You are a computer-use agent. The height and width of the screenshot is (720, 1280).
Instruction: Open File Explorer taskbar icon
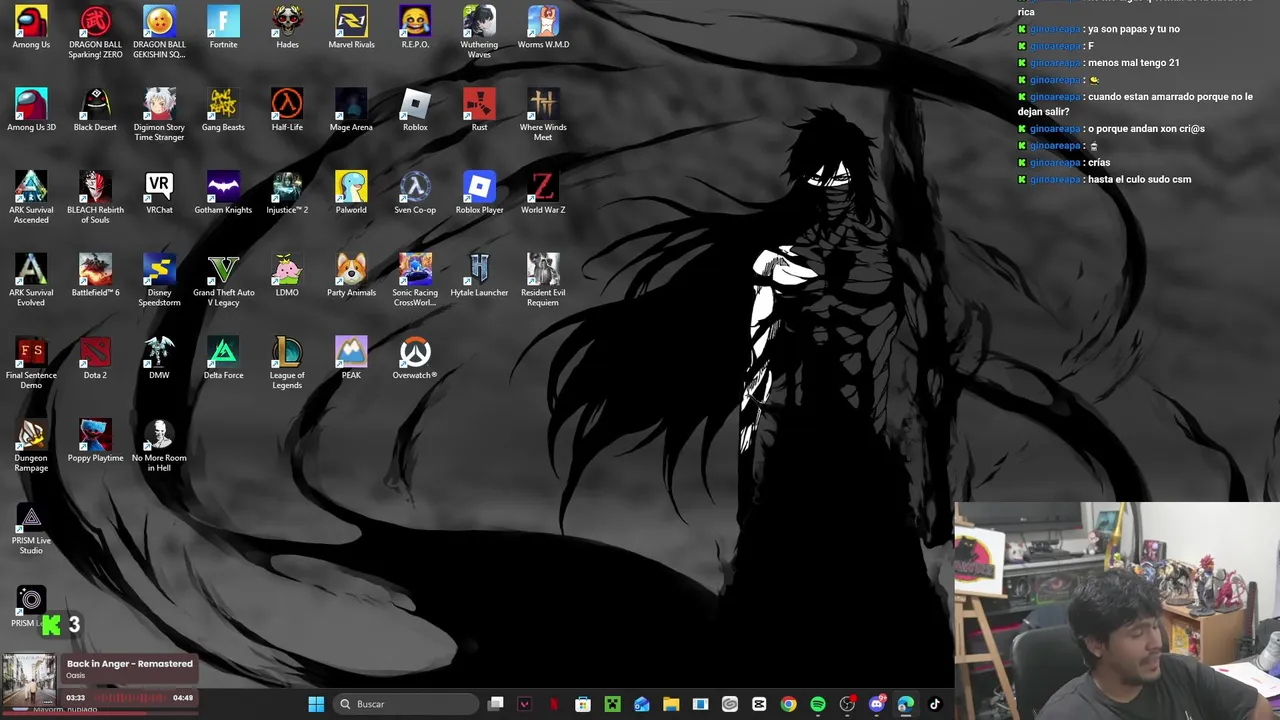click(671, 704)
